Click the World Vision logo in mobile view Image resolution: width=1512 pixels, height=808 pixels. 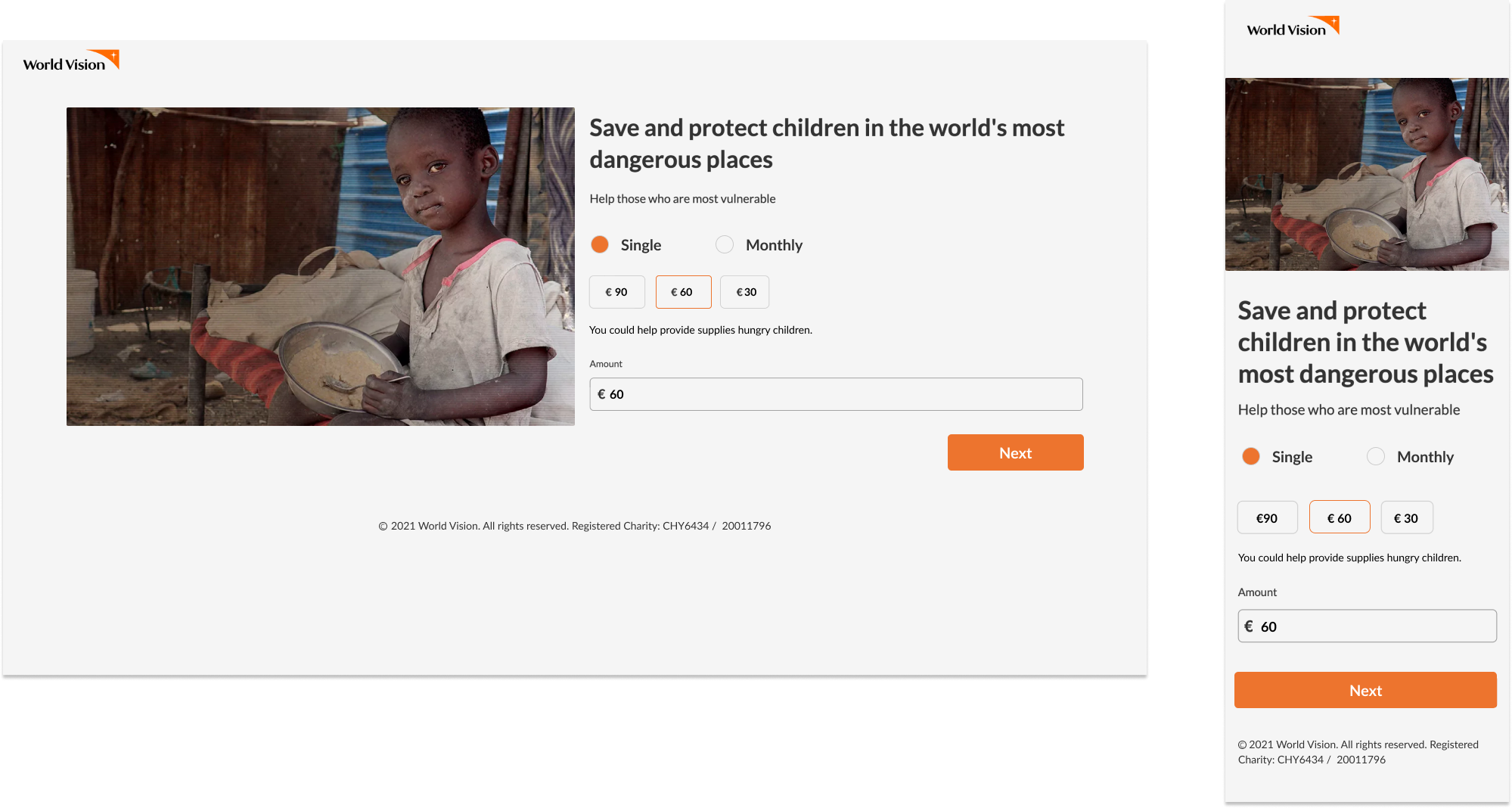pyautogui.click(x=1292, y=27)
